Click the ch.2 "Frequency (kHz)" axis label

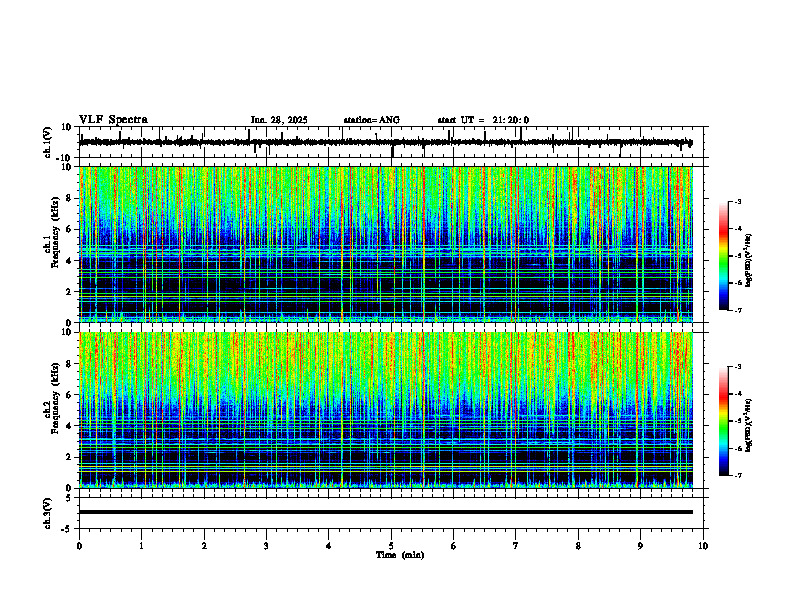[x=55, y=398]
